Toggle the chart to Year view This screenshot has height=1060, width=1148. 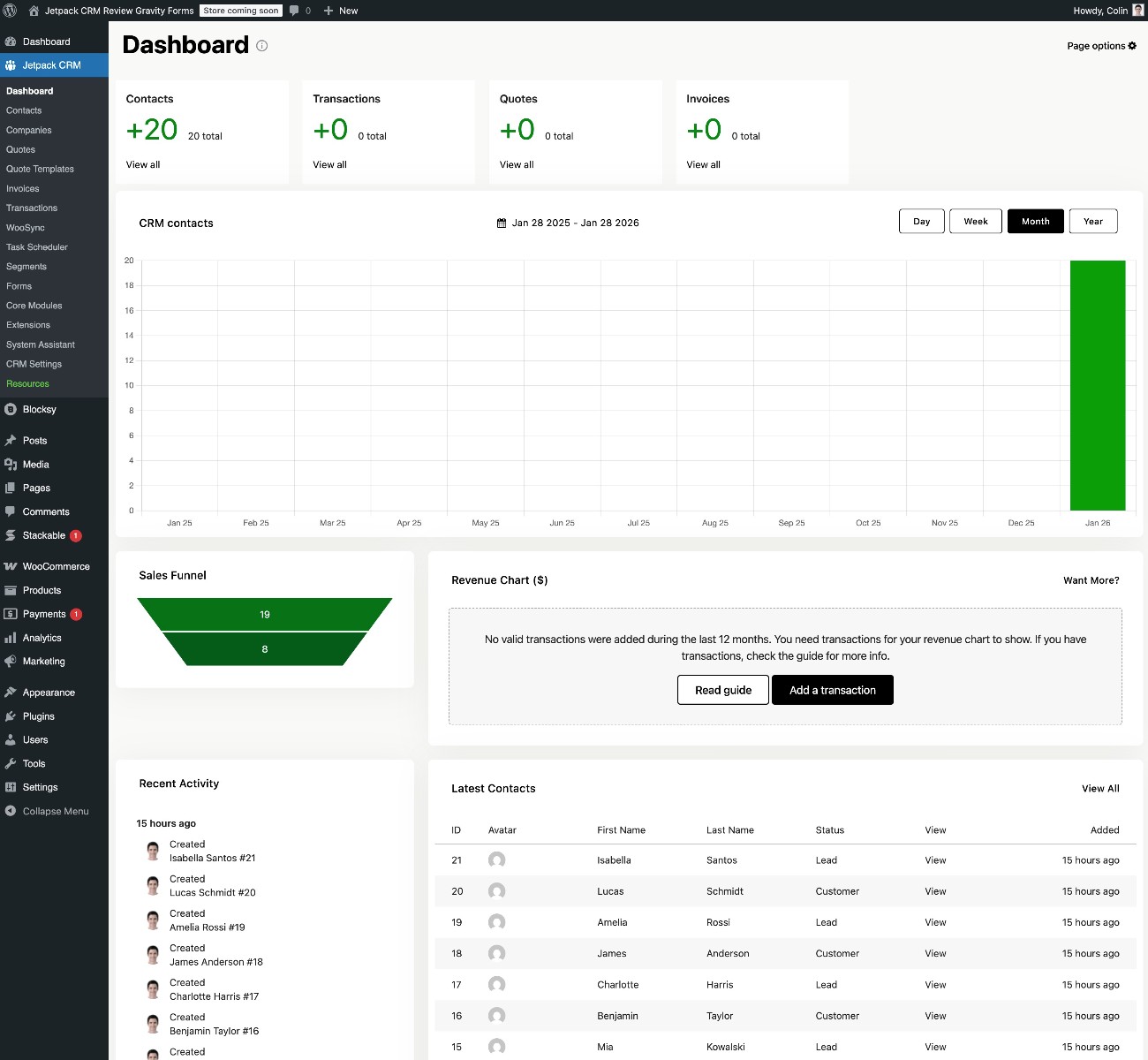coord(1093,221)
